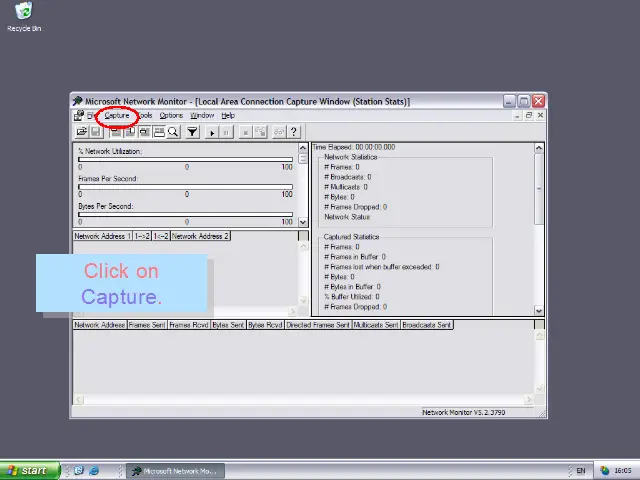Open the capture filter funnel icon
Screen dimensions: 640x480
click(x=192, y=132)
